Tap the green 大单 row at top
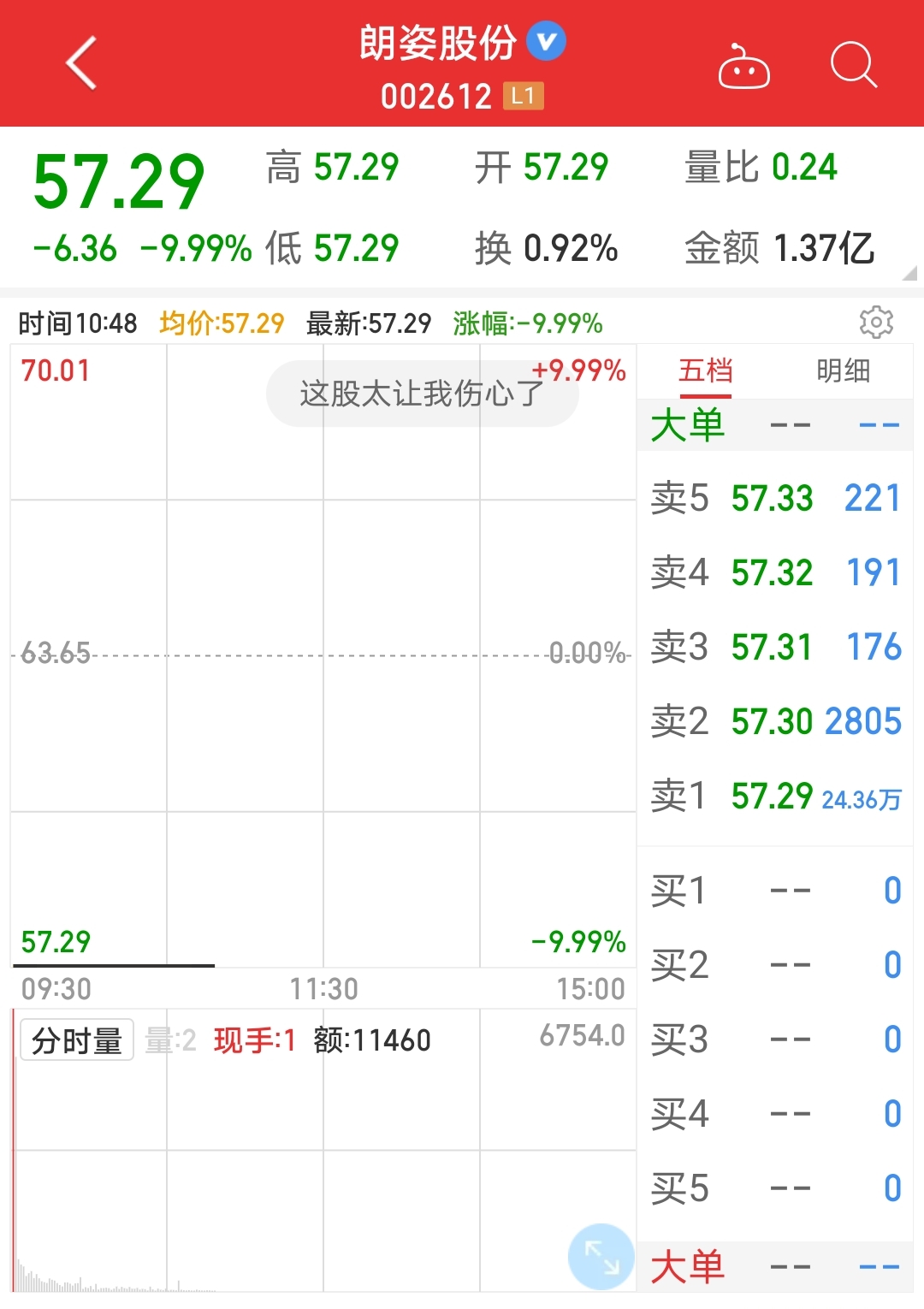The image size is (924, 1309). tap(775, 425)
